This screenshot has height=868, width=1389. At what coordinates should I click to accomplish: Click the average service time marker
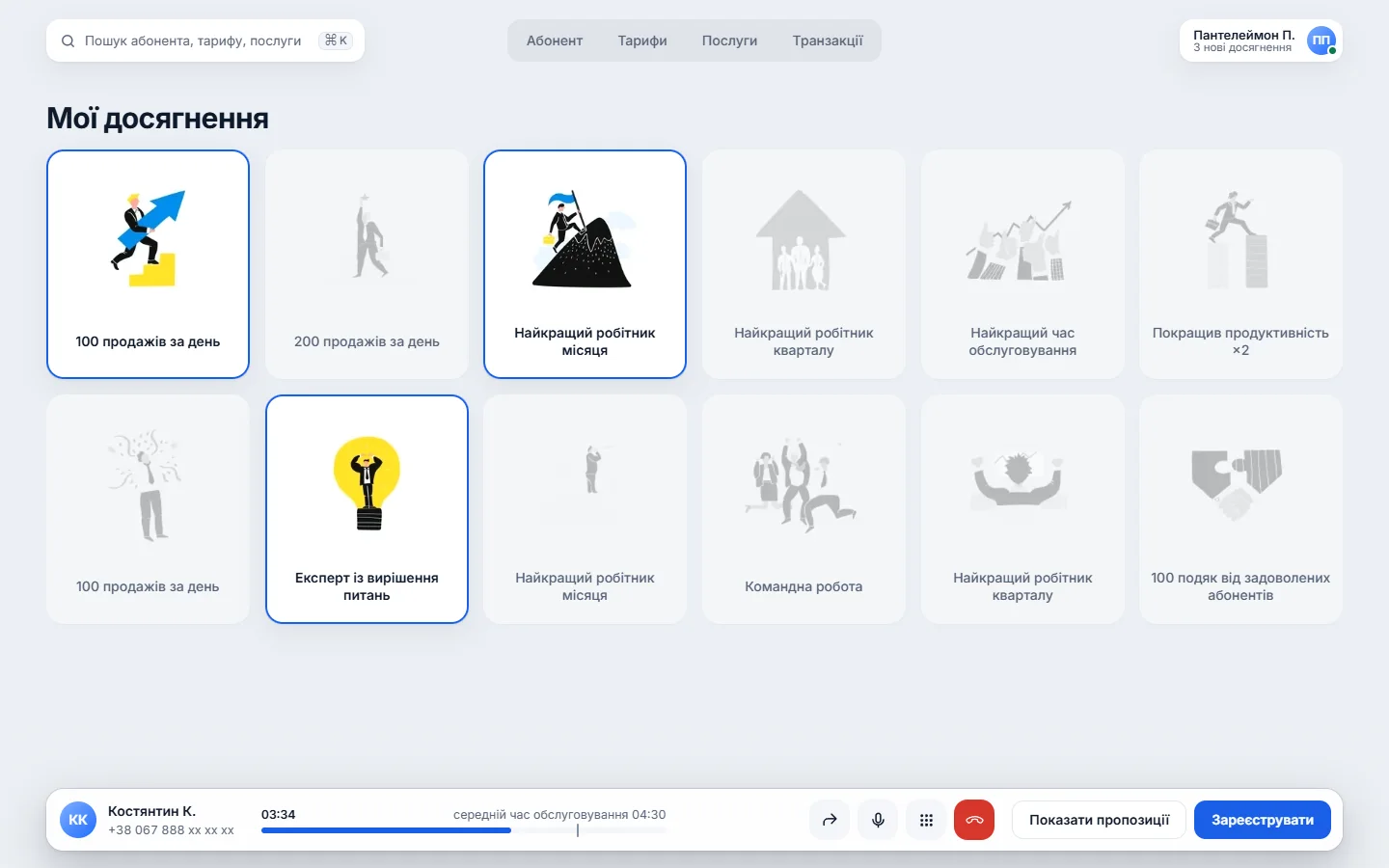point(578,830)
